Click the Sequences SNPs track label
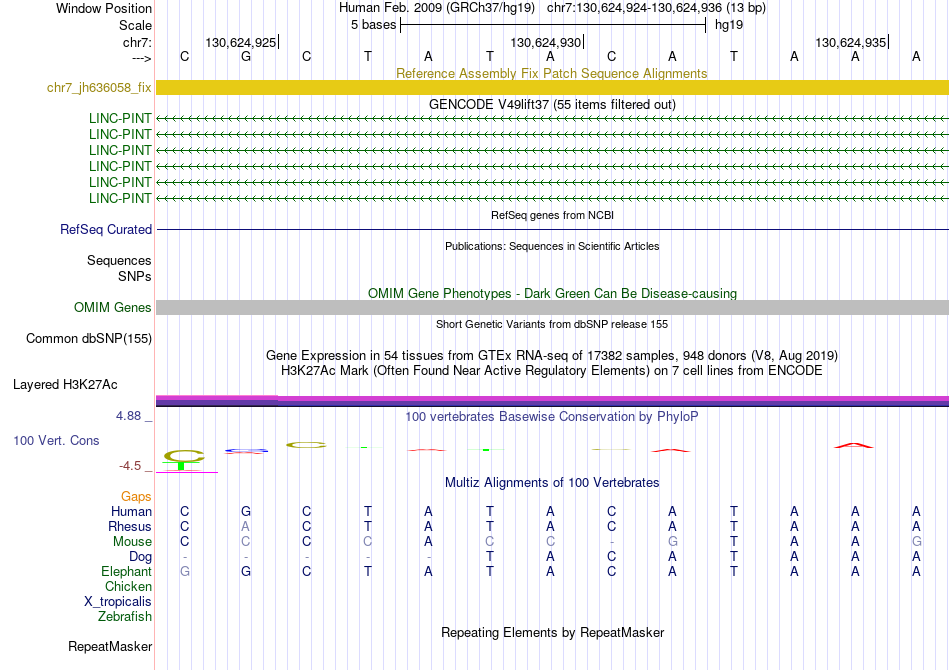This screenshot has height=670, width=950. click(119, 268)
